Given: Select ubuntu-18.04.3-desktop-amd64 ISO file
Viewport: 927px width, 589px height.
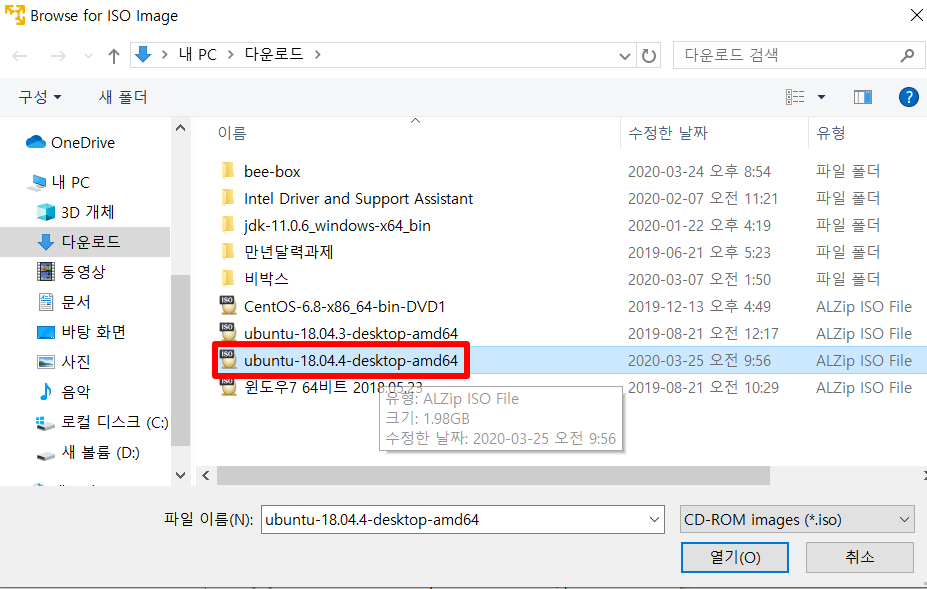Looking at the screenshot, I should 351,334.
